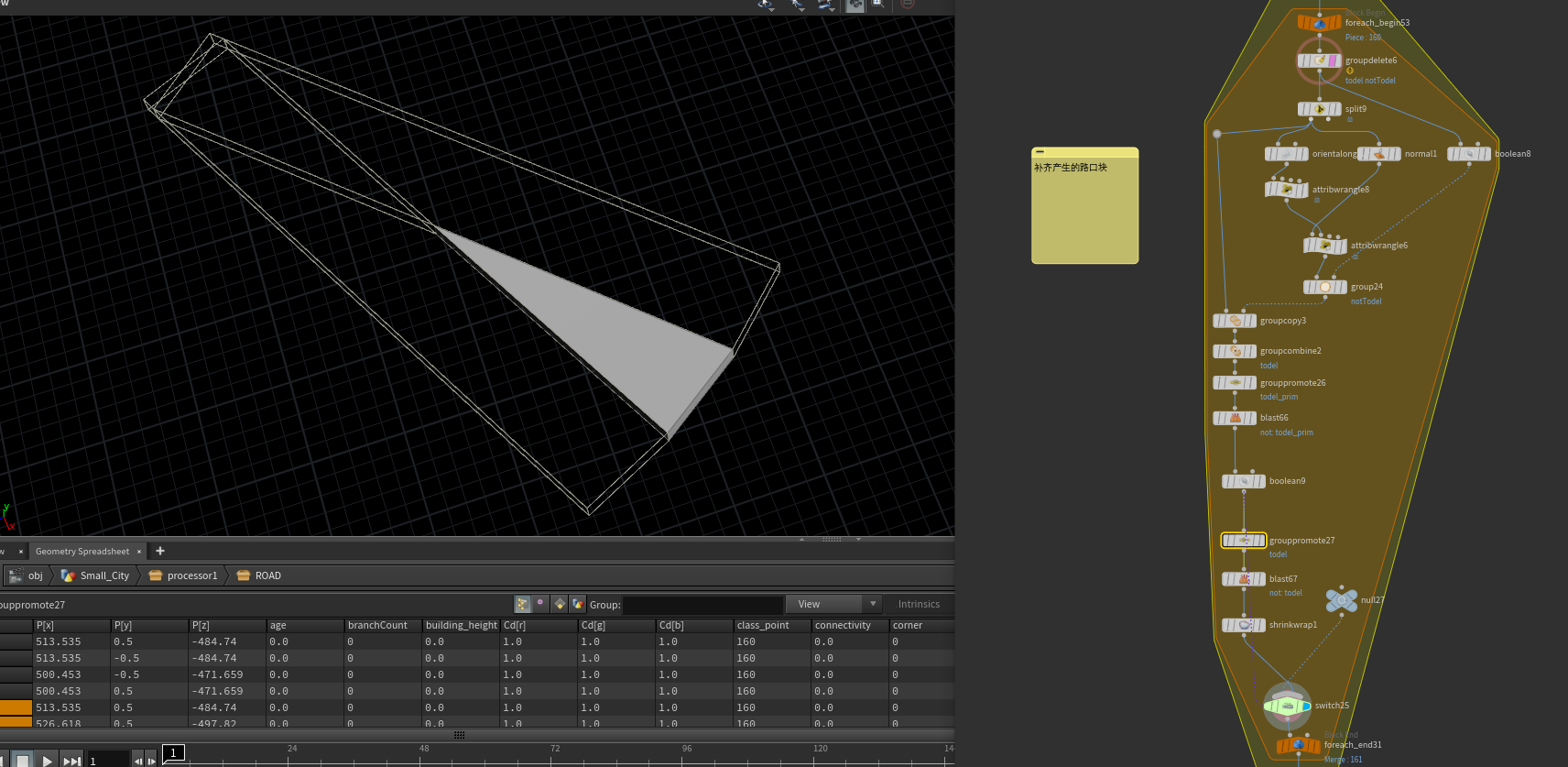The height and width of the screenshot is (767, 1568).
Task: Click the shrinkwrap1 node icon
Action: (x=1244, y=625)
